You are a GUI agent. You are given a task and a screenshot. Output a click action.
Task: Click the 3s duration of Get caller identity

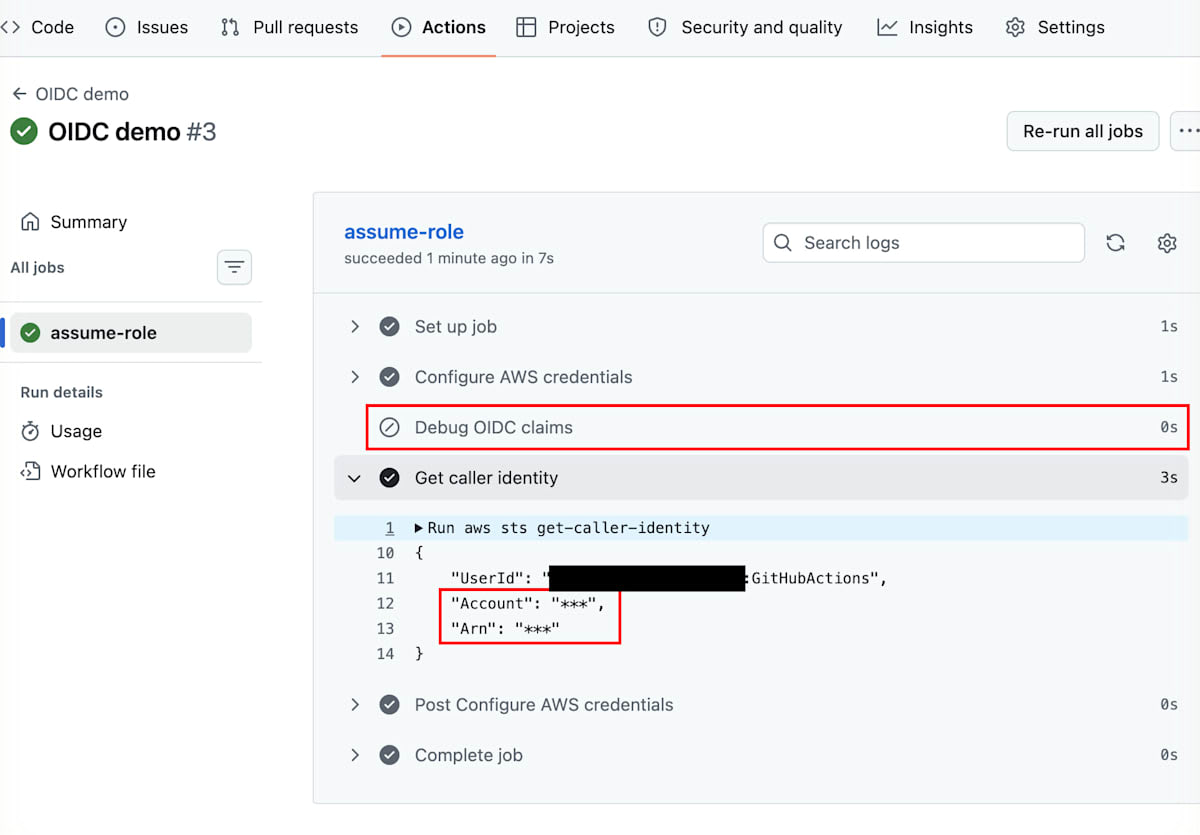1169,478
